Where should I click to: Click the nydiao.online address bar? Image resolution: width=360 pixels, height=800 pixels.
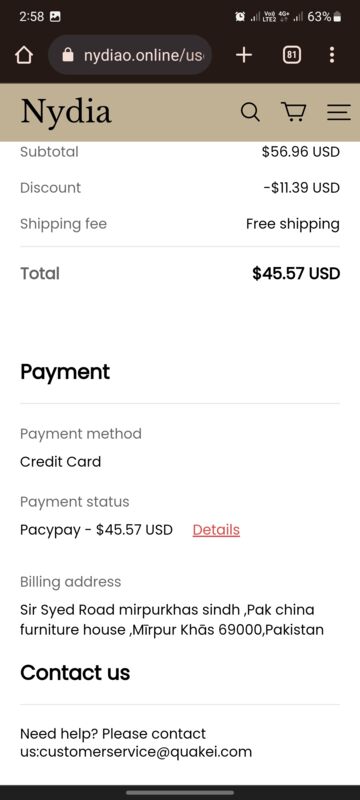(131, 55)
